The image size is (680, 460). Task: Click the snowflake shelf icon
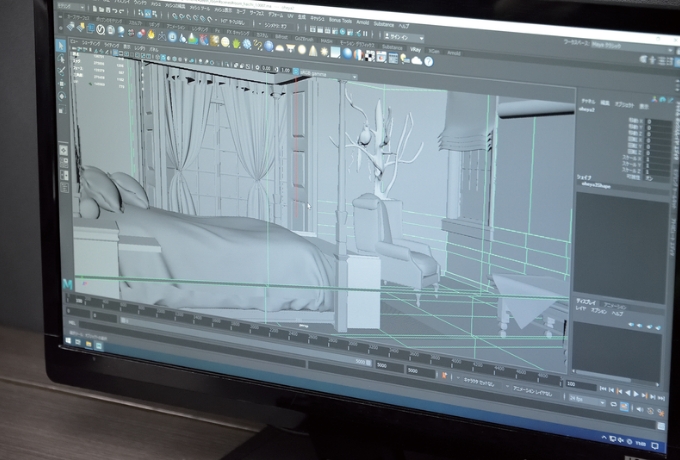tap(247, 44)
